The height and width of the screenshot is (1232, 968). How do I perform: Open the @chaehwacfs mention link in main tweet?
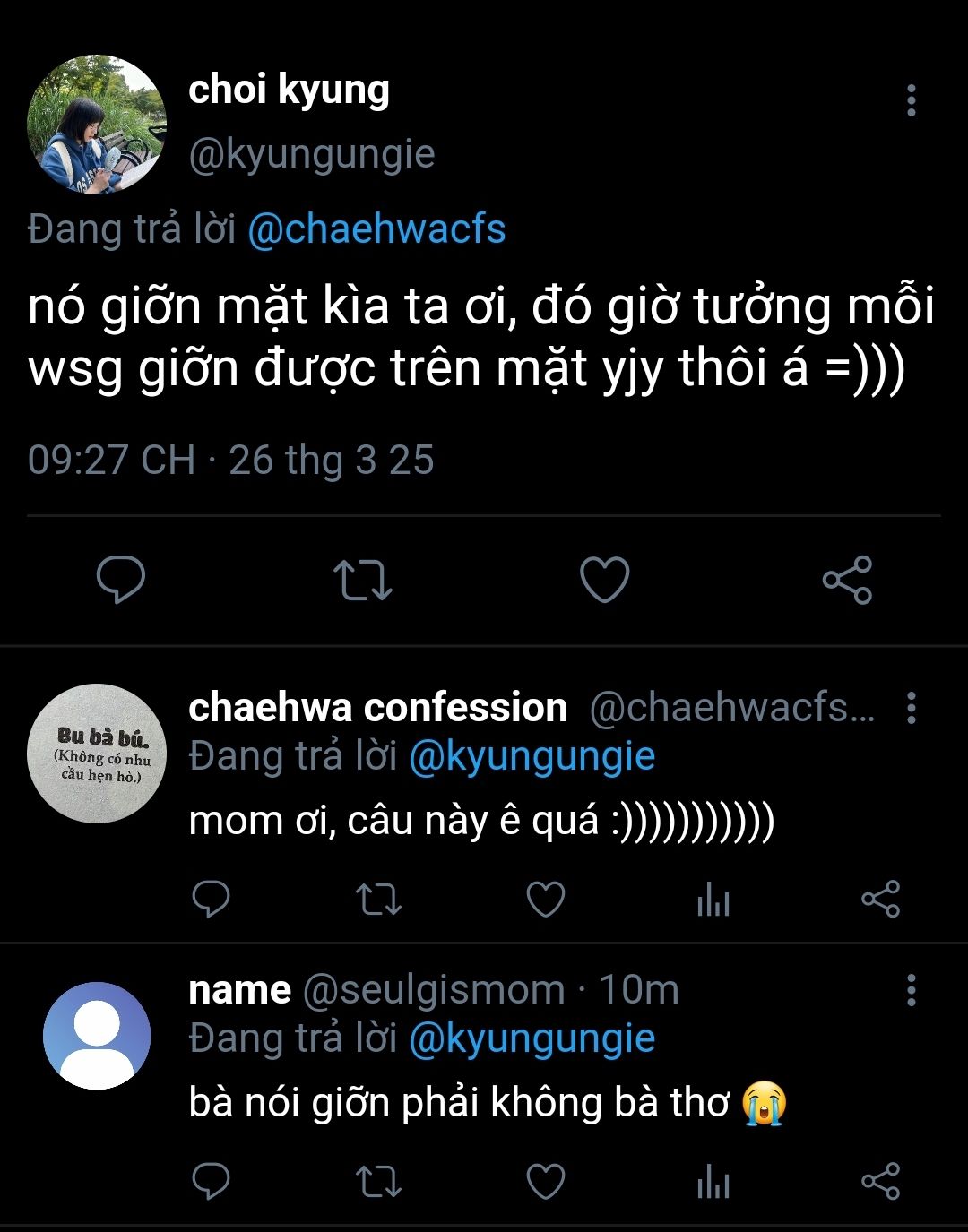376,229
